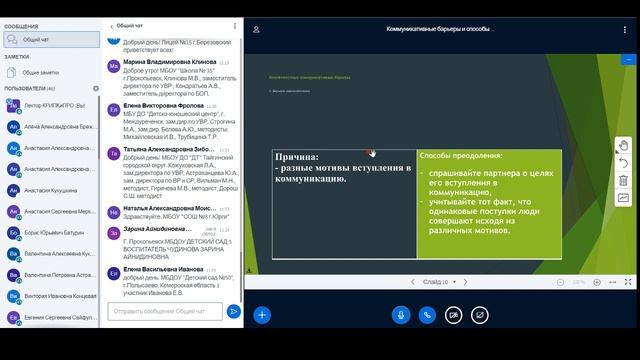The height and width of the screenshot is (360, 640).
Task: Undo the last whiteboard annotation
Action: pos(623,163)
